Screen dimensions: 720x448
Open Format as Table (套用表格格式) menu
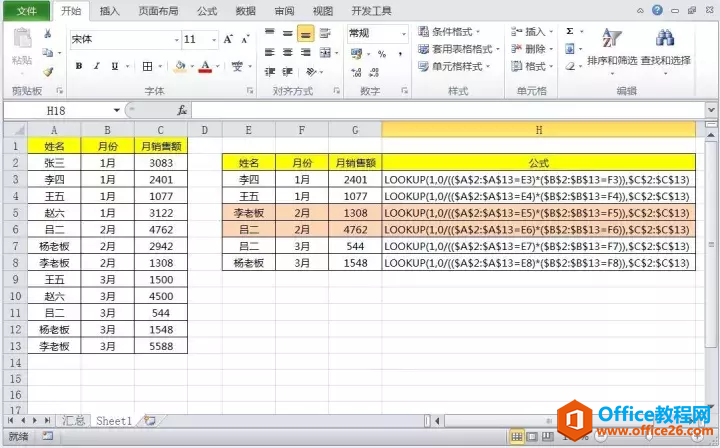(459, 49)
